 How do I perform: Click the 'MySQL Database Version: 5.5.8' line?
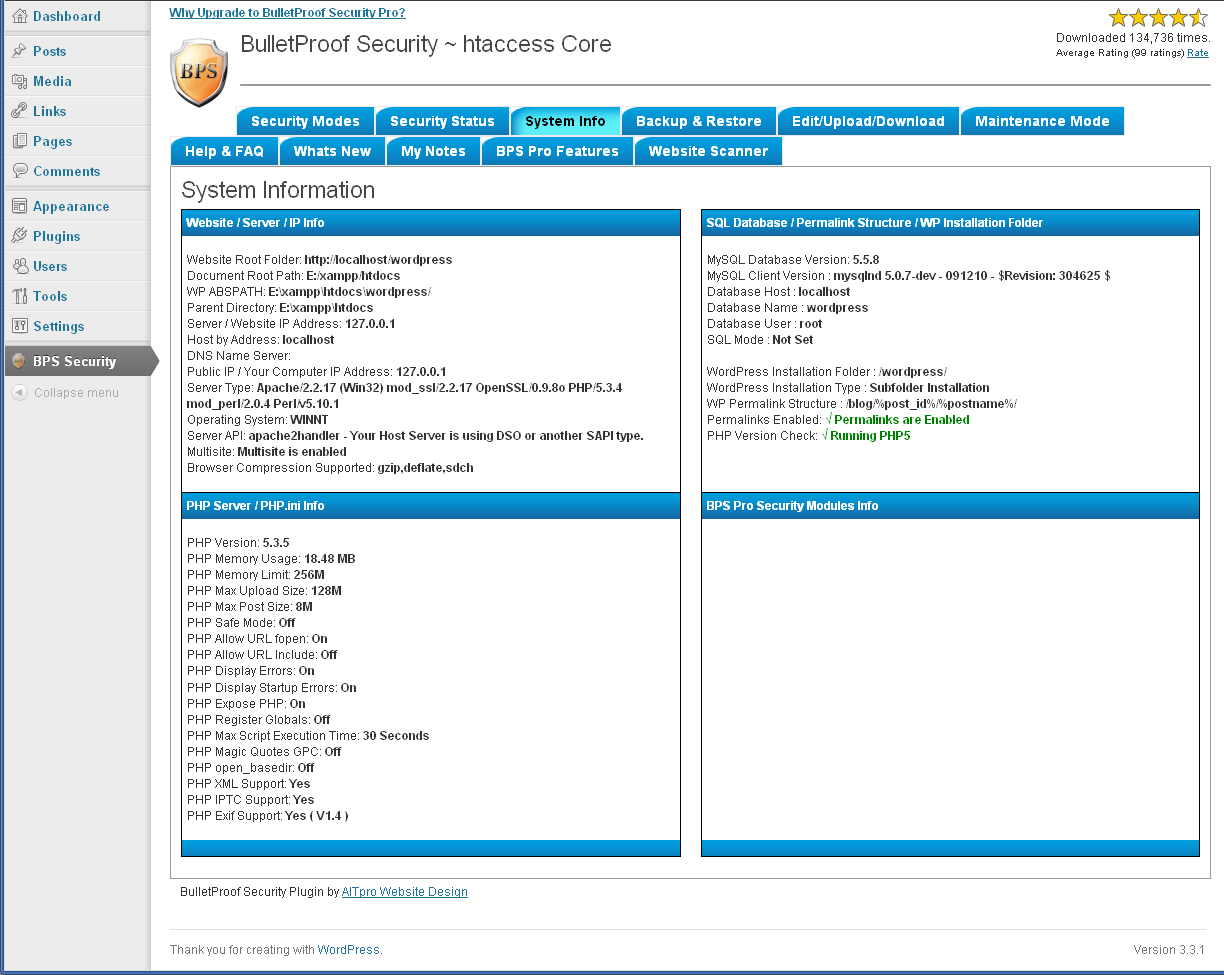[793, 260]
